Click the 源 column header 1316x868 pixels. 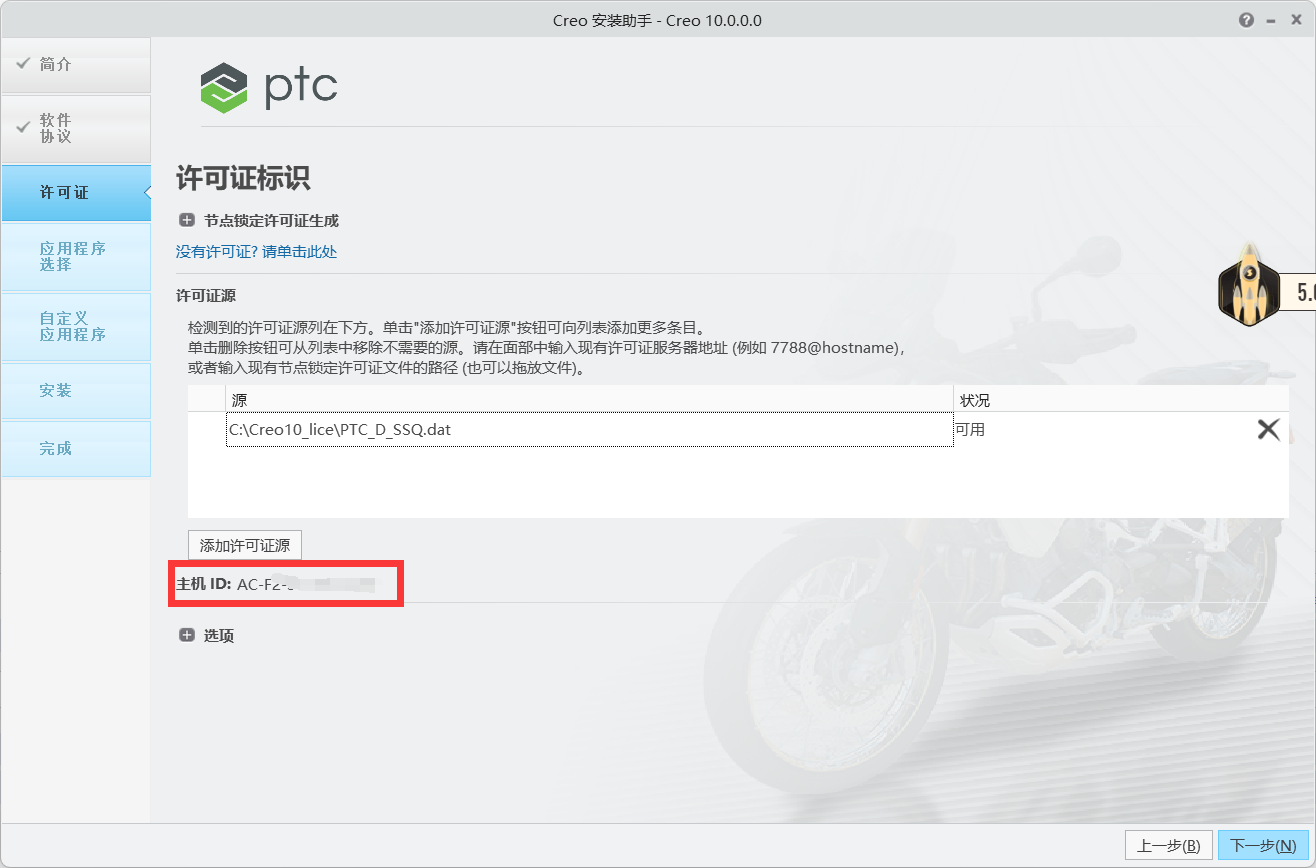589,400
